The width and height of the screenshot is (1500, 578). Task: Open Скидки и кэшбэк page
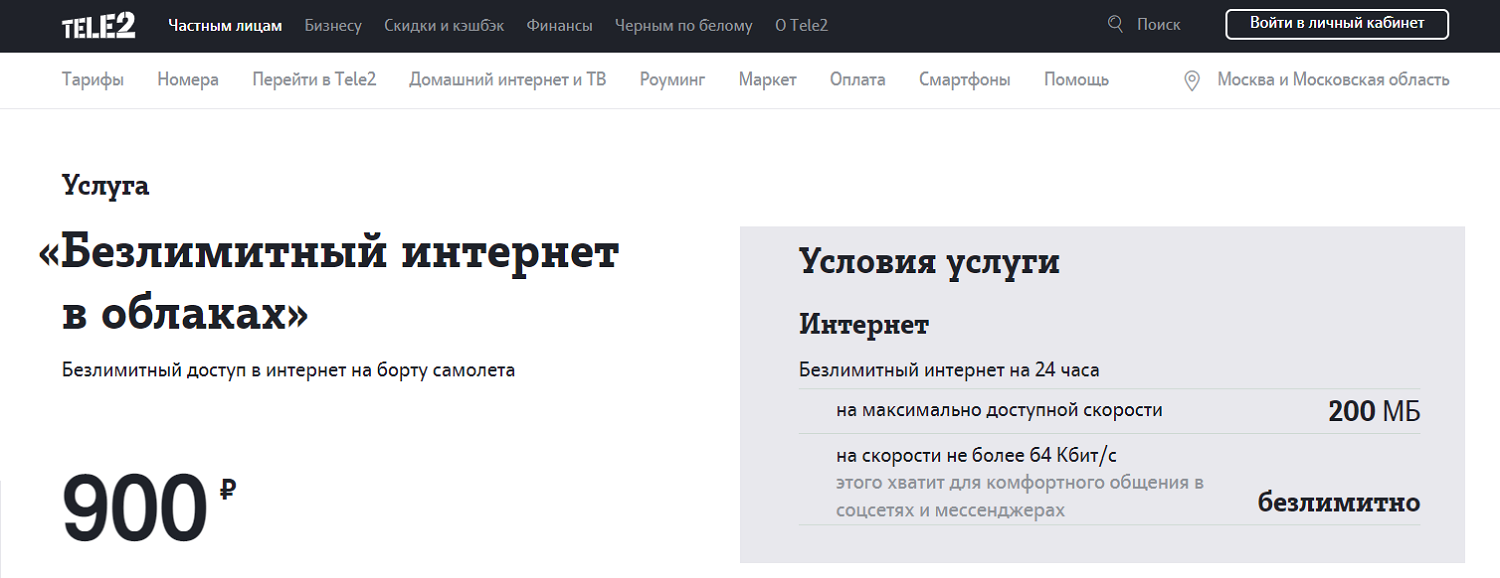[444, 25]
